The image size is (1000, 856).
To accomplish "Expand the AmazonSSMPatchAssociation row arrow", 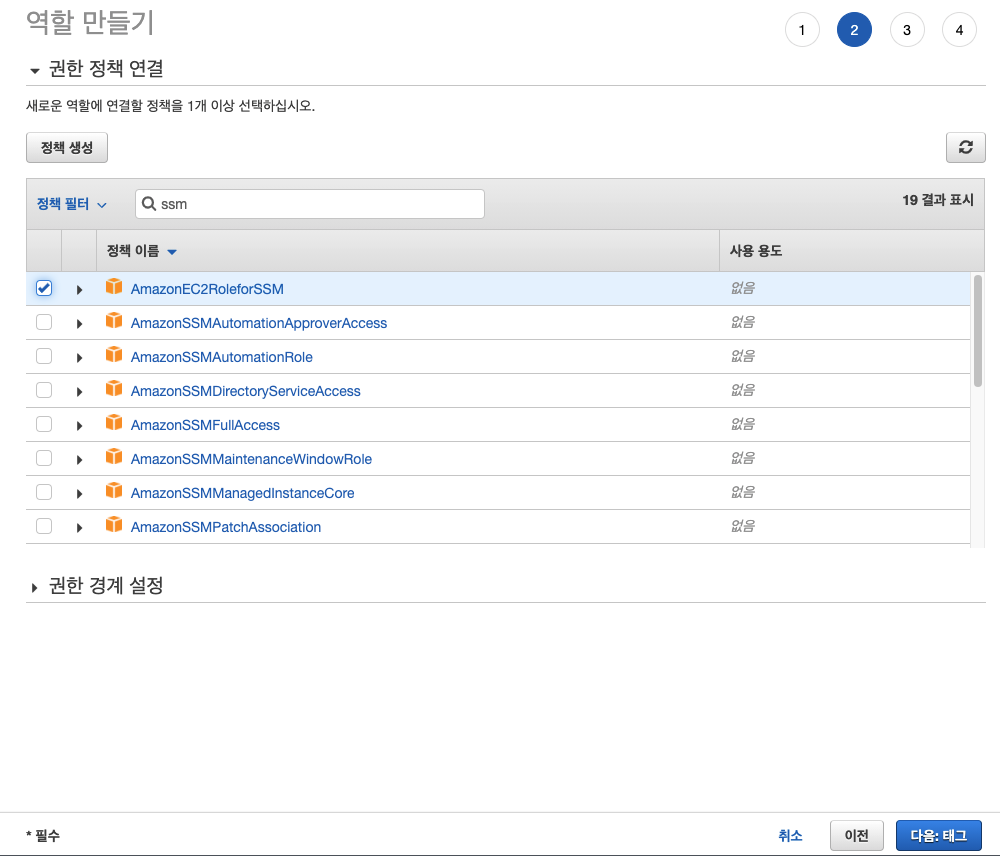I will pos(79,528).
